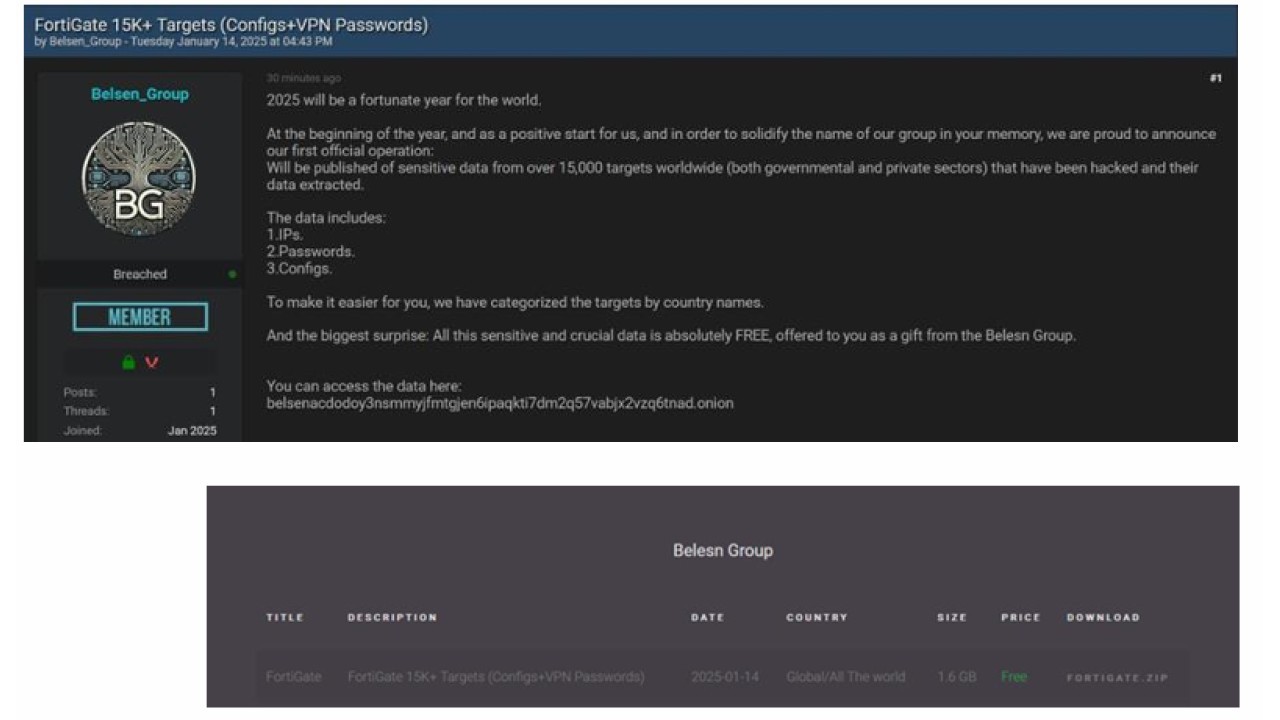Click the COUNTRY column header
Screen dimensions: 1280x720
coord(816,617)
